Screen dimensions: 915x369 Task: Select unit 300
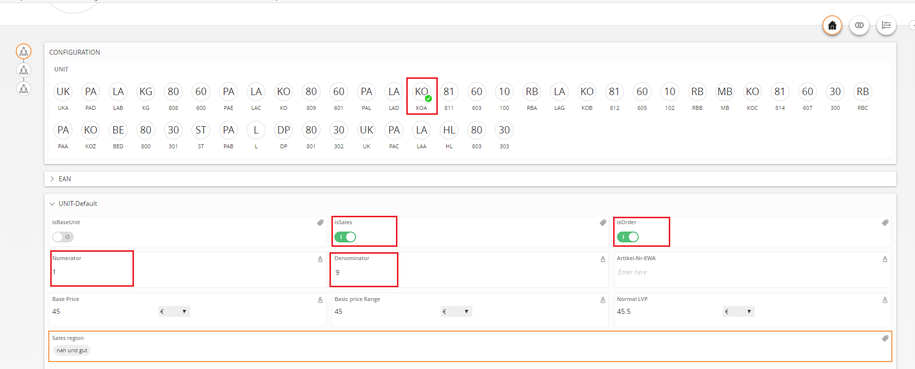click(x=835, y=92)
